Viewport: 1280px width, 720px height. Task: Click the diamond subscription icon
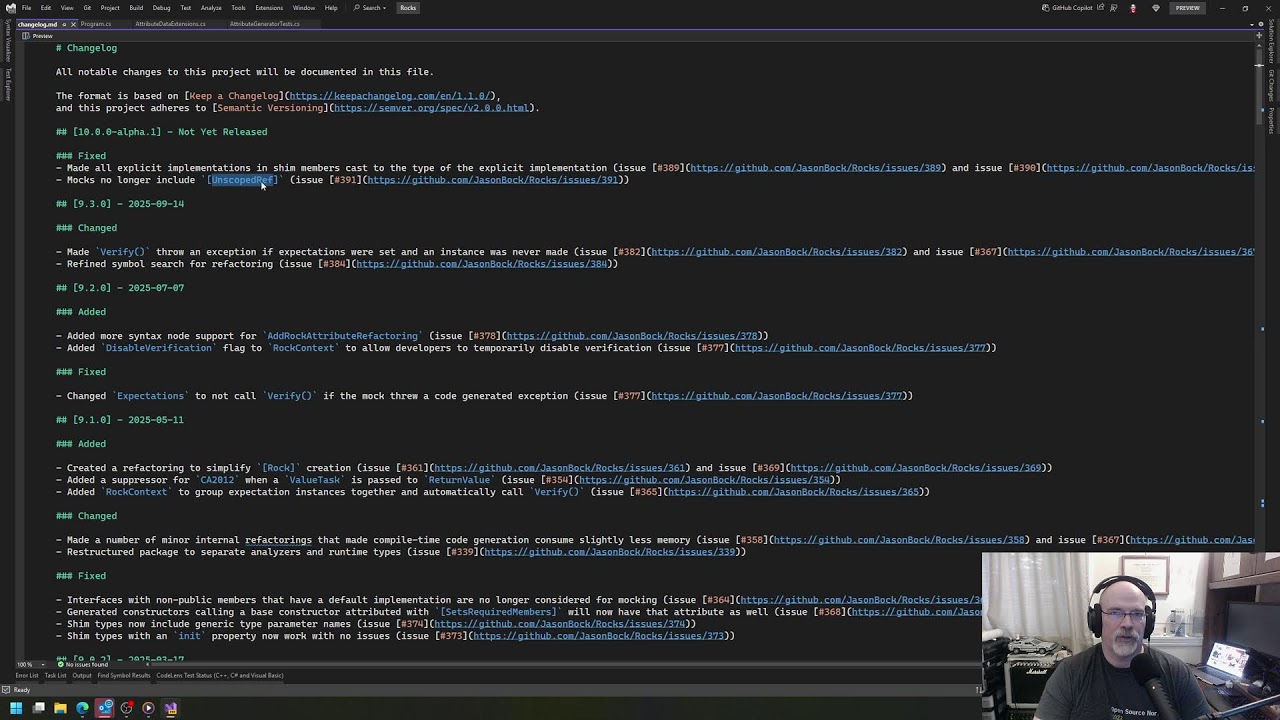[1156, 8]
